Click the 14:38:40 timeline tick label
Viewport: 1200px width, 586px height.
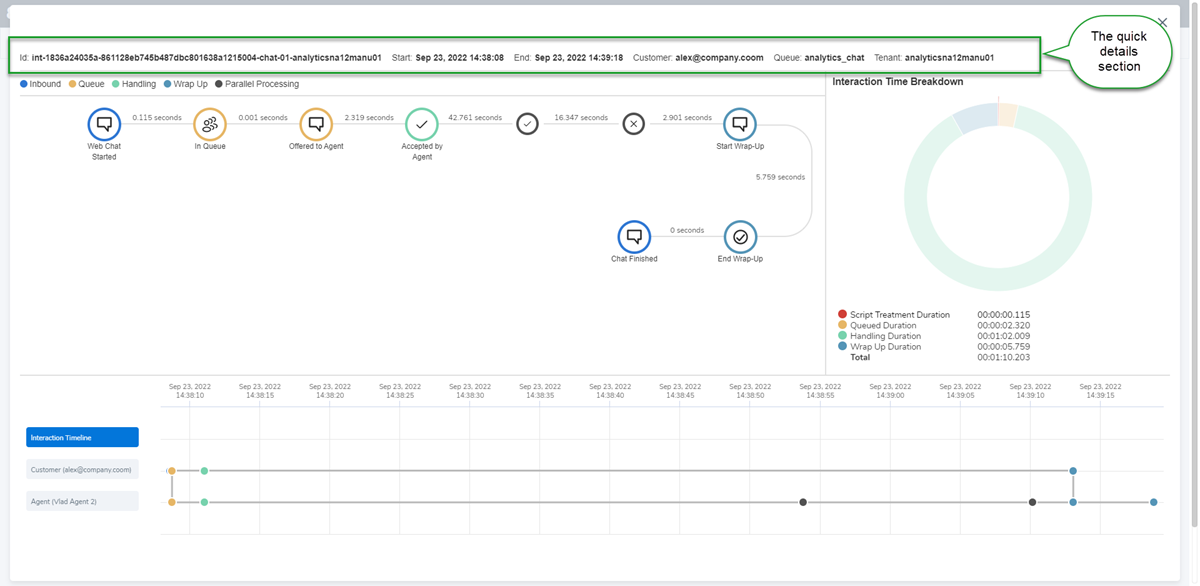pos(609,391)
